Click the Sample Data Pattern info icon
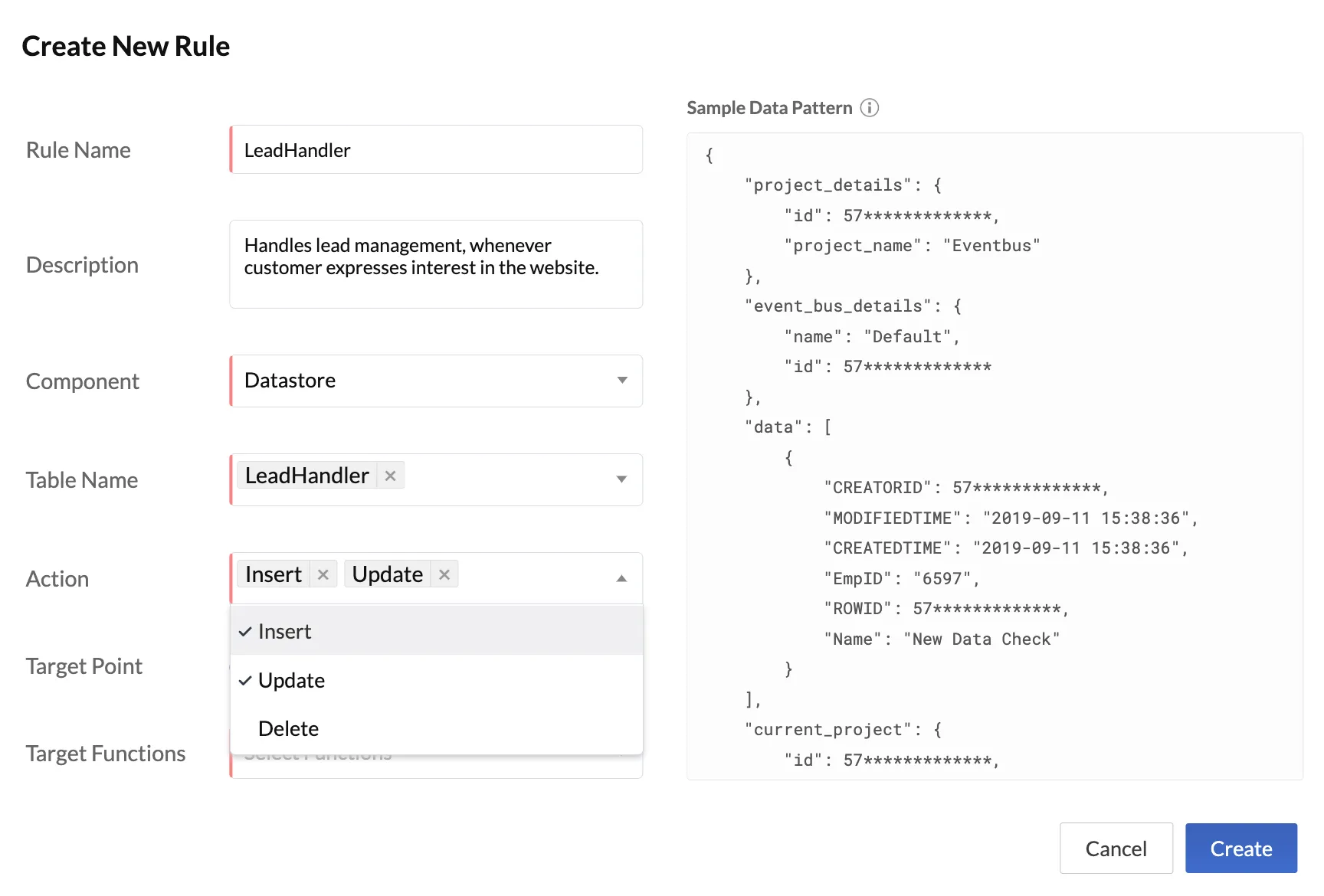Image resolution: width=1324 pixels, height=896 pixels. pyautogui.click(x=869, y=108)
